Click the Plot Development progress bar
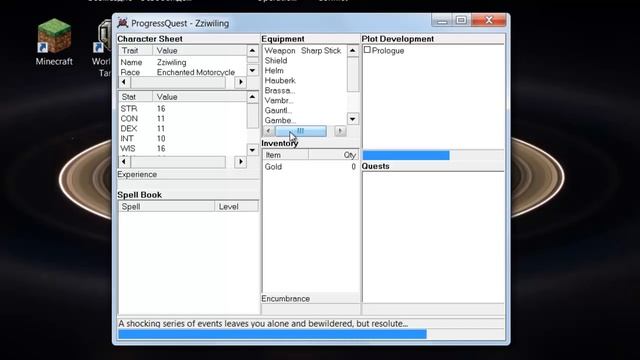The image size is (640, 360). [x=433, y=155]
